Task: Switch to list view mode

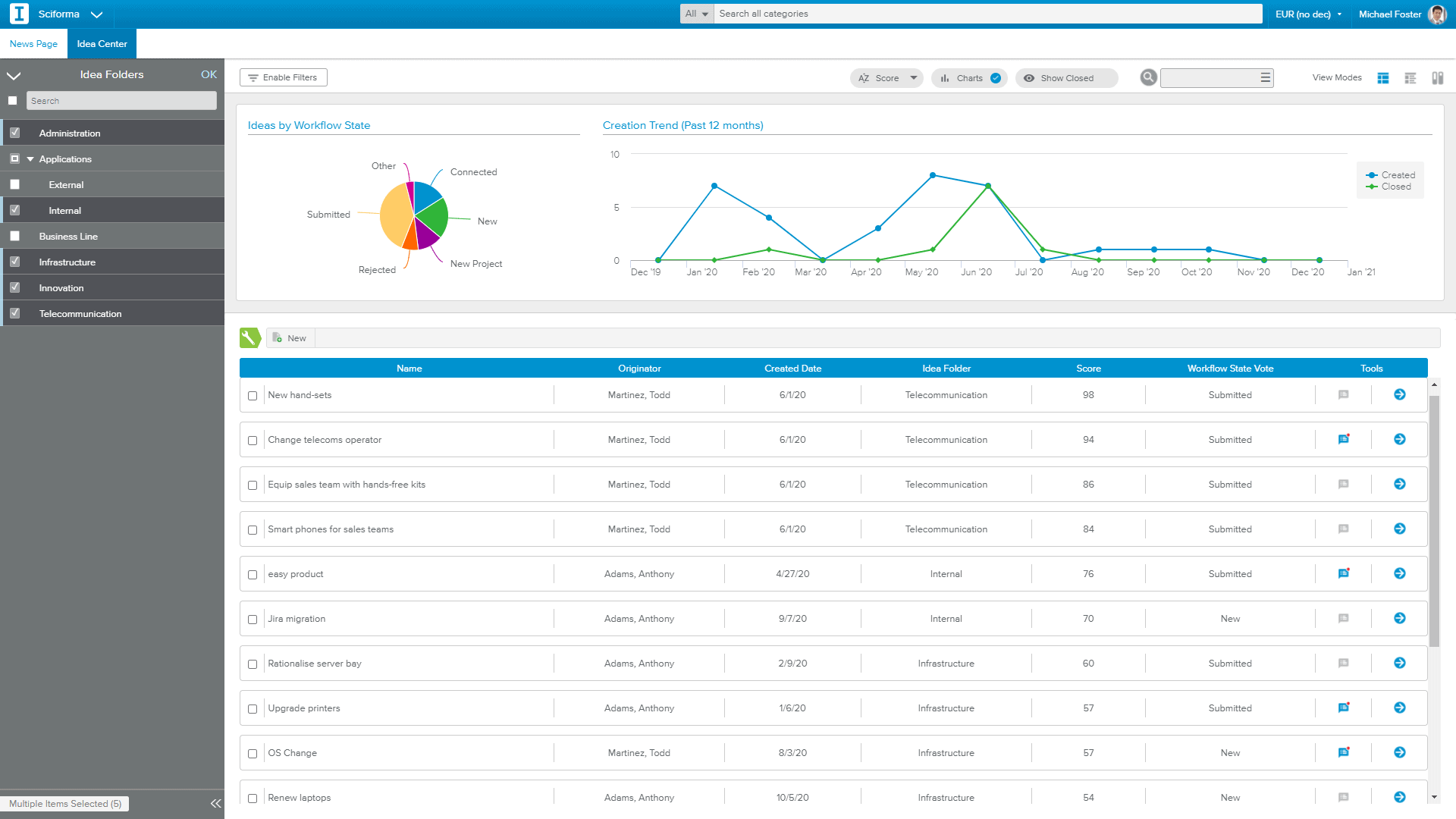Action: point(1410,78)
